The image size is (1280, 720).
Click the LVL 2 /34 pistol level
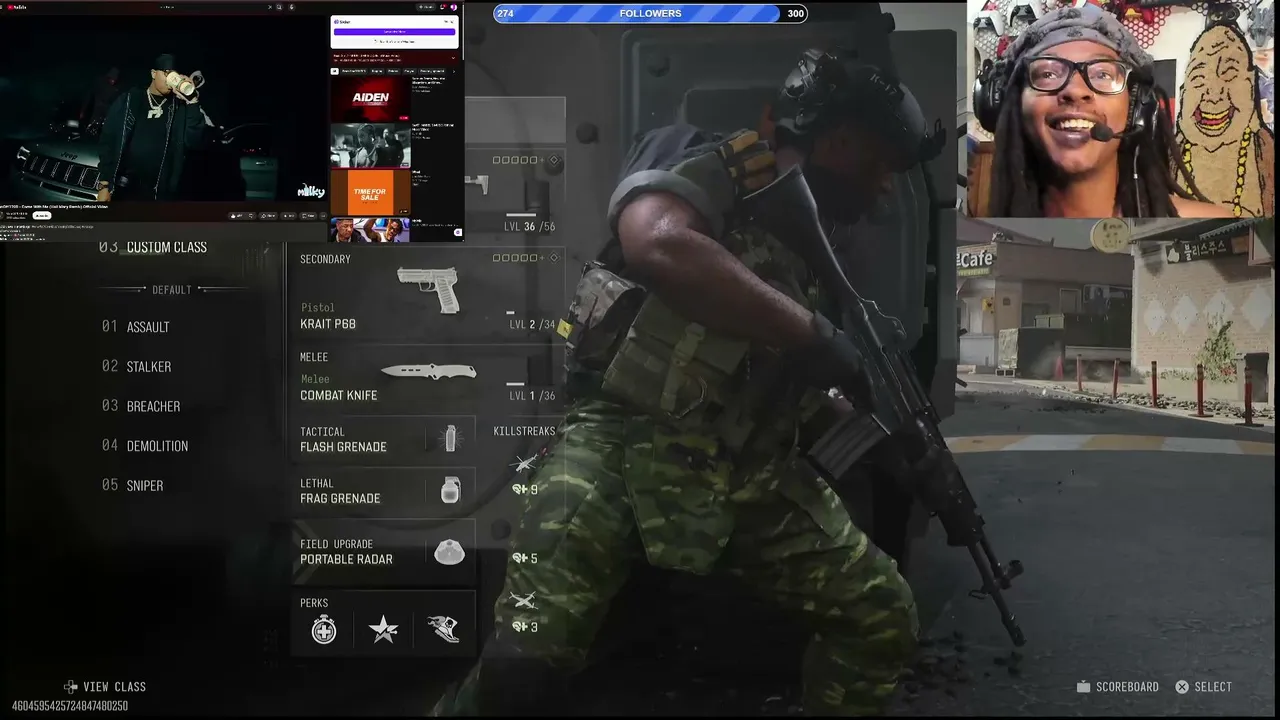[532, 324]
